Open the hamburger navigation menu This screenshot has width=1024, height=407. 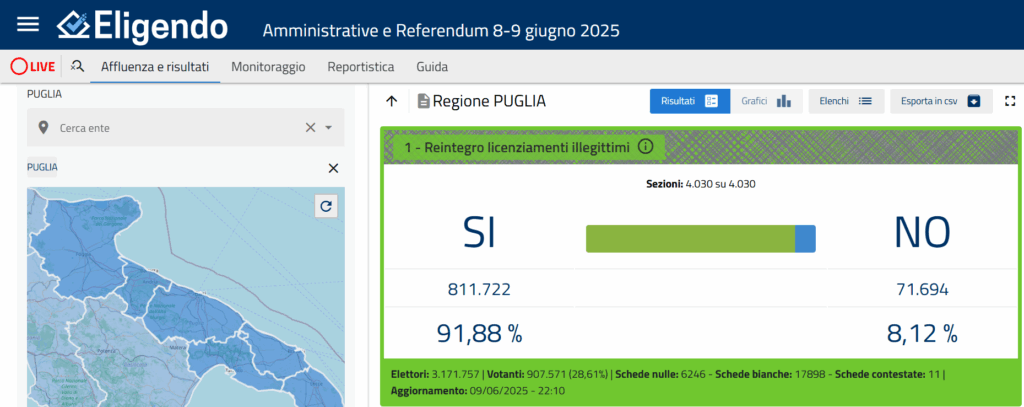point(28,25)
